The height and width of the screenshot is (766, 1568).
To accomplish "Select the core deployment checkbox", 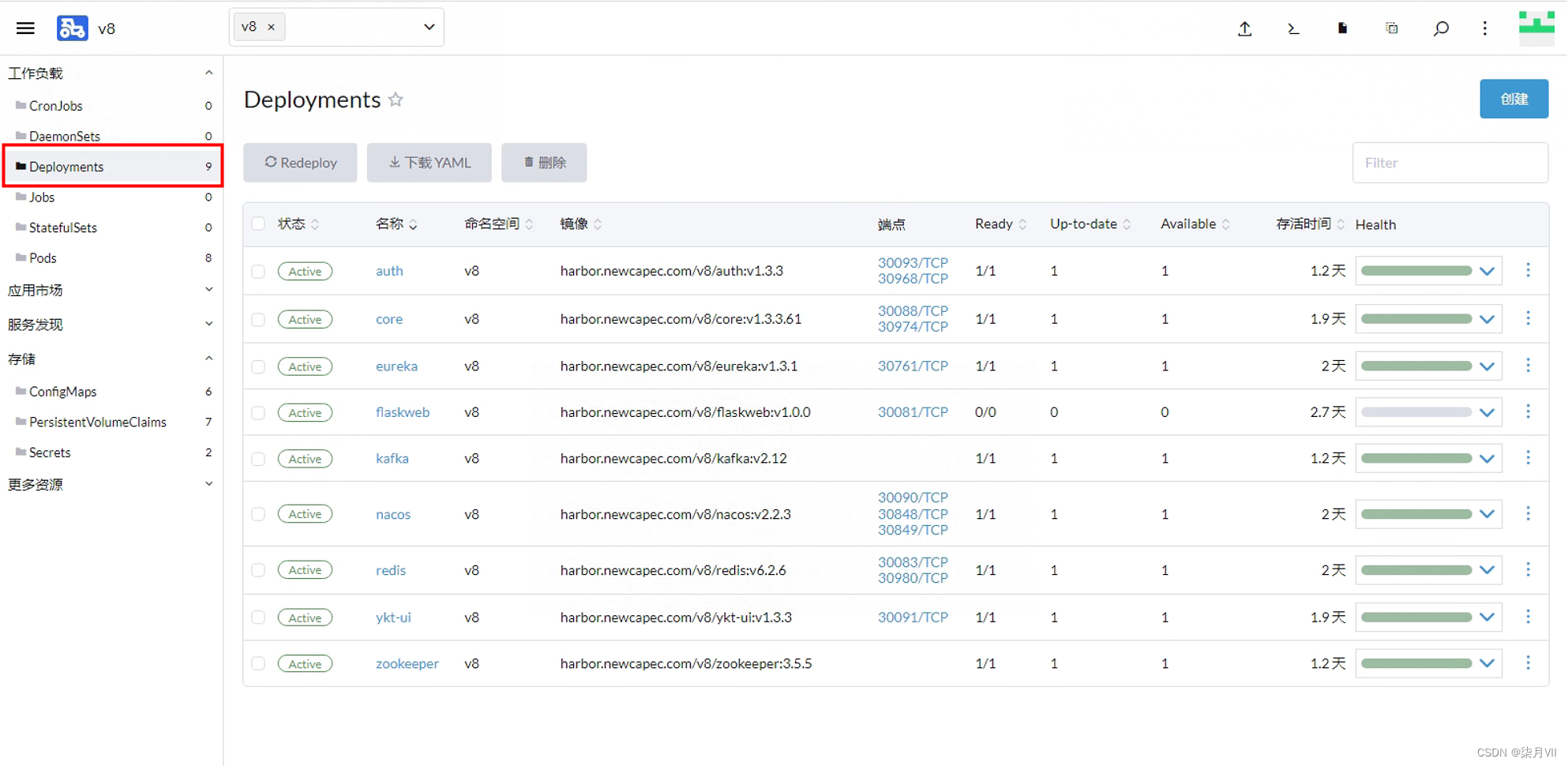I will (x=258, y=319).
